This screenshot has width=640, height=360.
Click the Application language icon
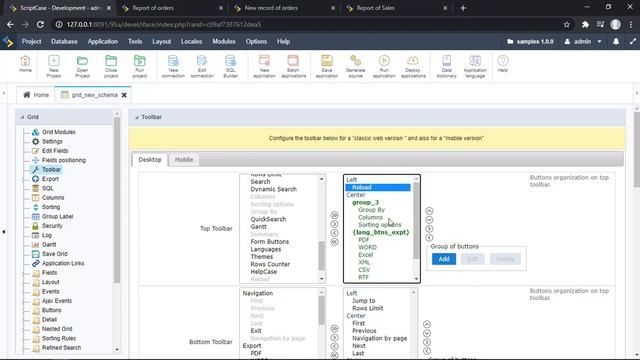[475, 67]
